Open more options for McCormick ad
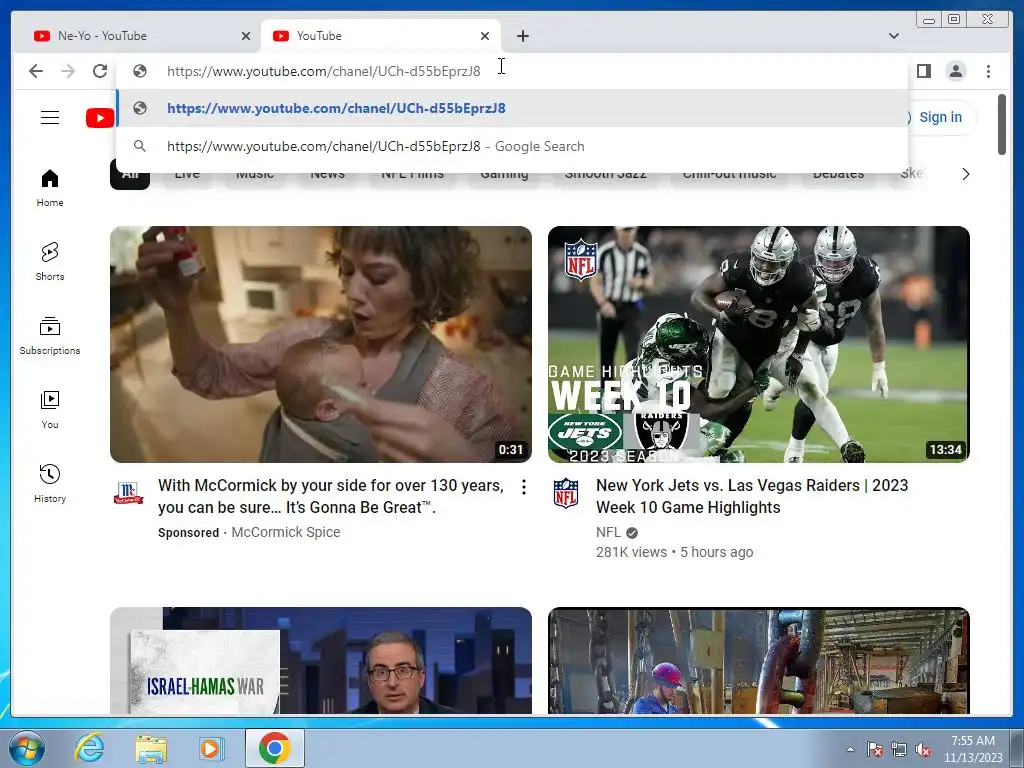This screenshot has height=768, width=1024. click(x=523, y=487)
